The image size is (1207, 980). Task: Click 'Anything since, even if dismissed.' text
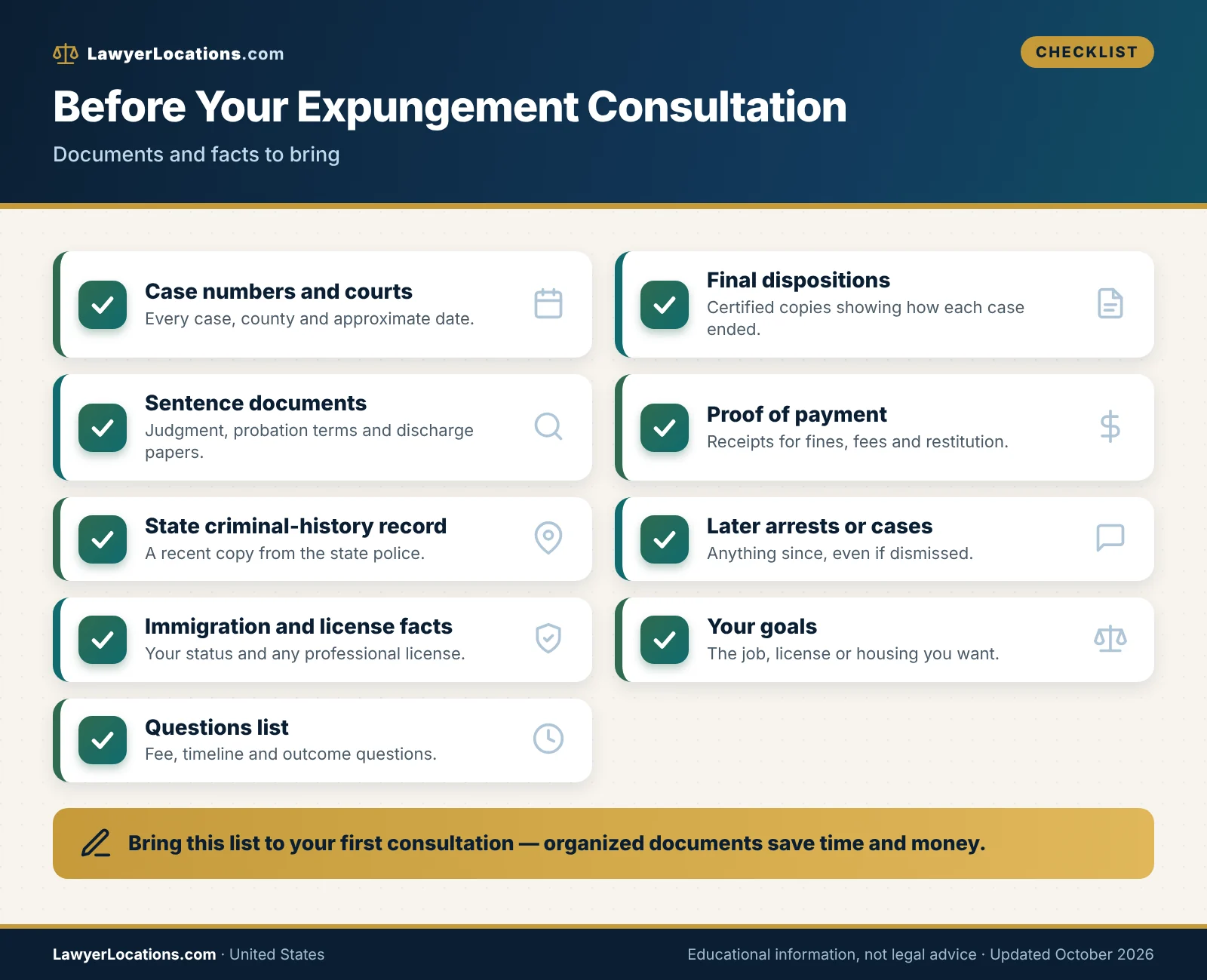click(x=840, y=553)
